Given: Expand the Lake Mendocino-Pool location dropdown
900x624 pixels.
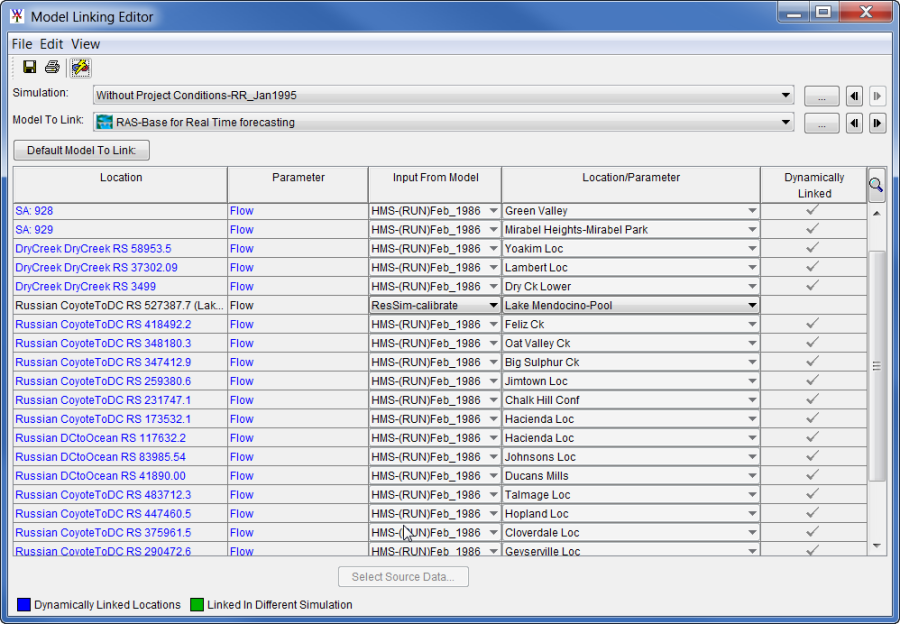Looking at the screenshot, I should tap(751, 305).
